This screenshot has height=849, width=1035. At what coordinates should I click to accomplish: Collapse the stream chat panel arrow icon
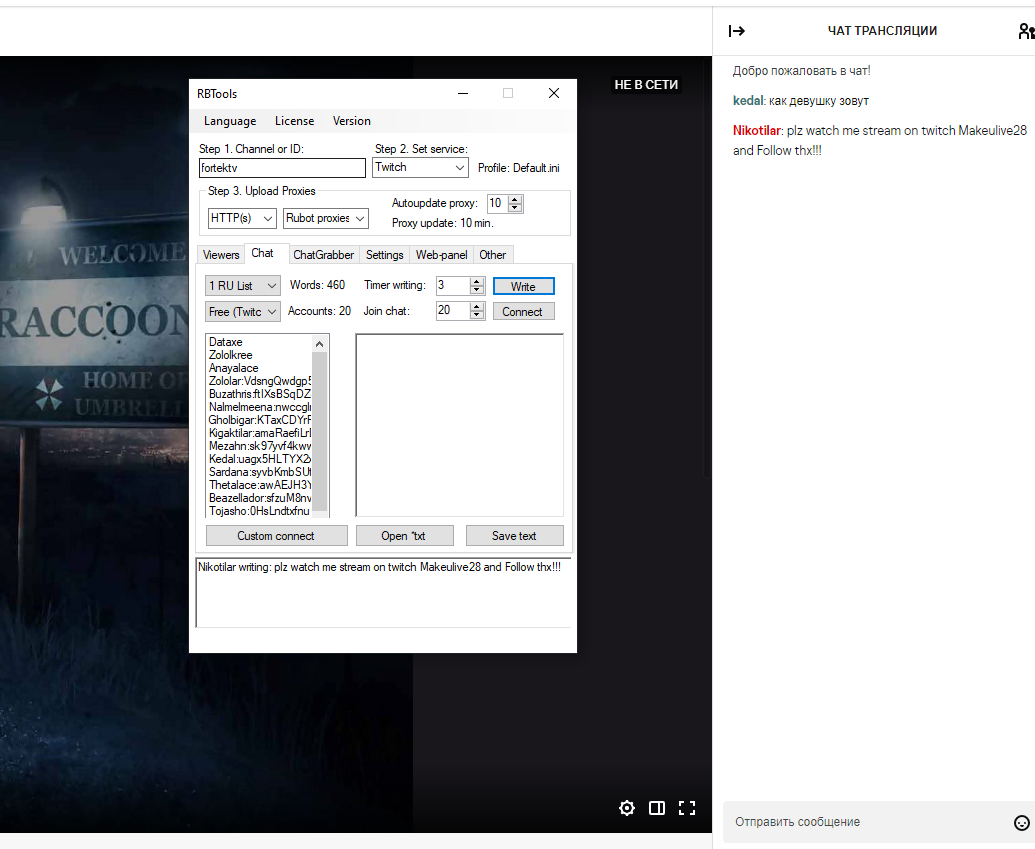(736, 31)
